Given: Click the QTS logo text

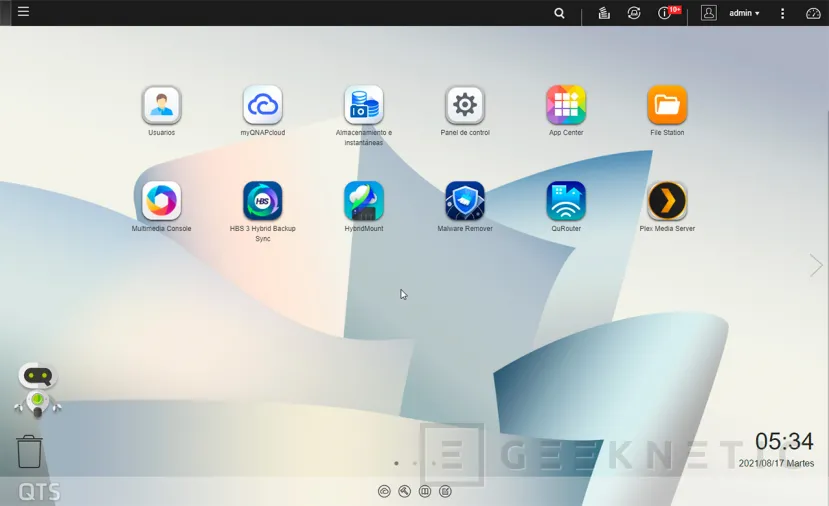Looking at the screenshot, I should [x=39, y=492].
